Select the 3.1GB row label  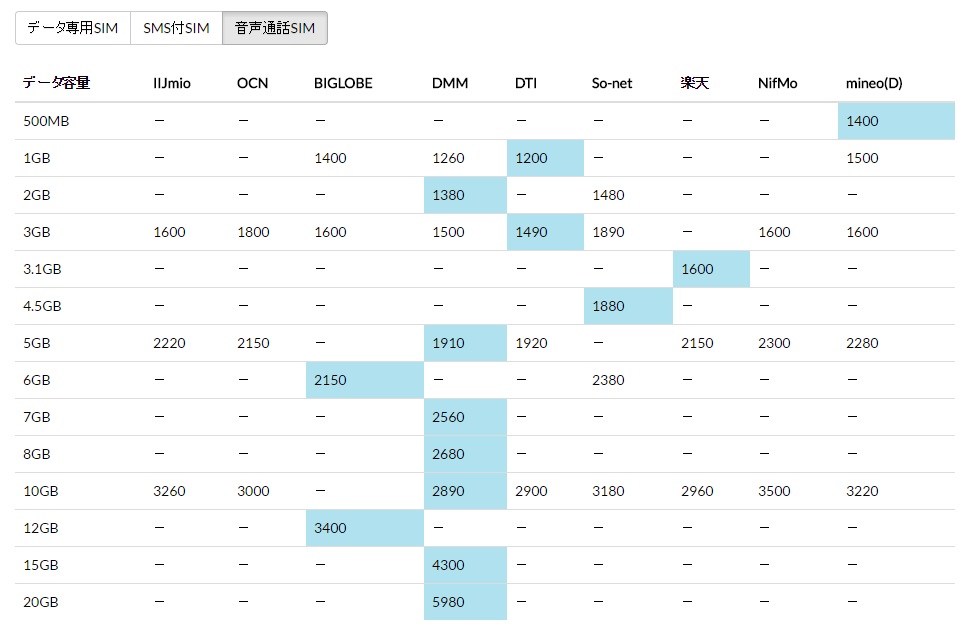tap(43, 269)
